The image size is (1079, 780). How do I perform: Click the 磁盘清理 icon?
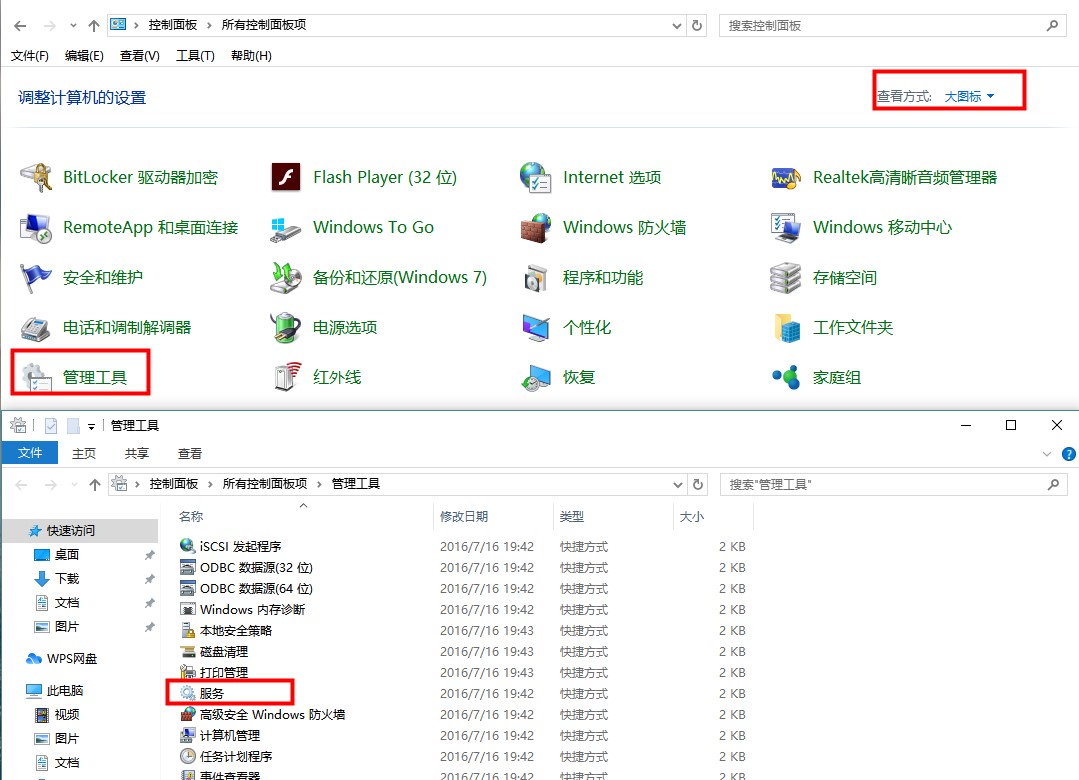pos(187,651)
